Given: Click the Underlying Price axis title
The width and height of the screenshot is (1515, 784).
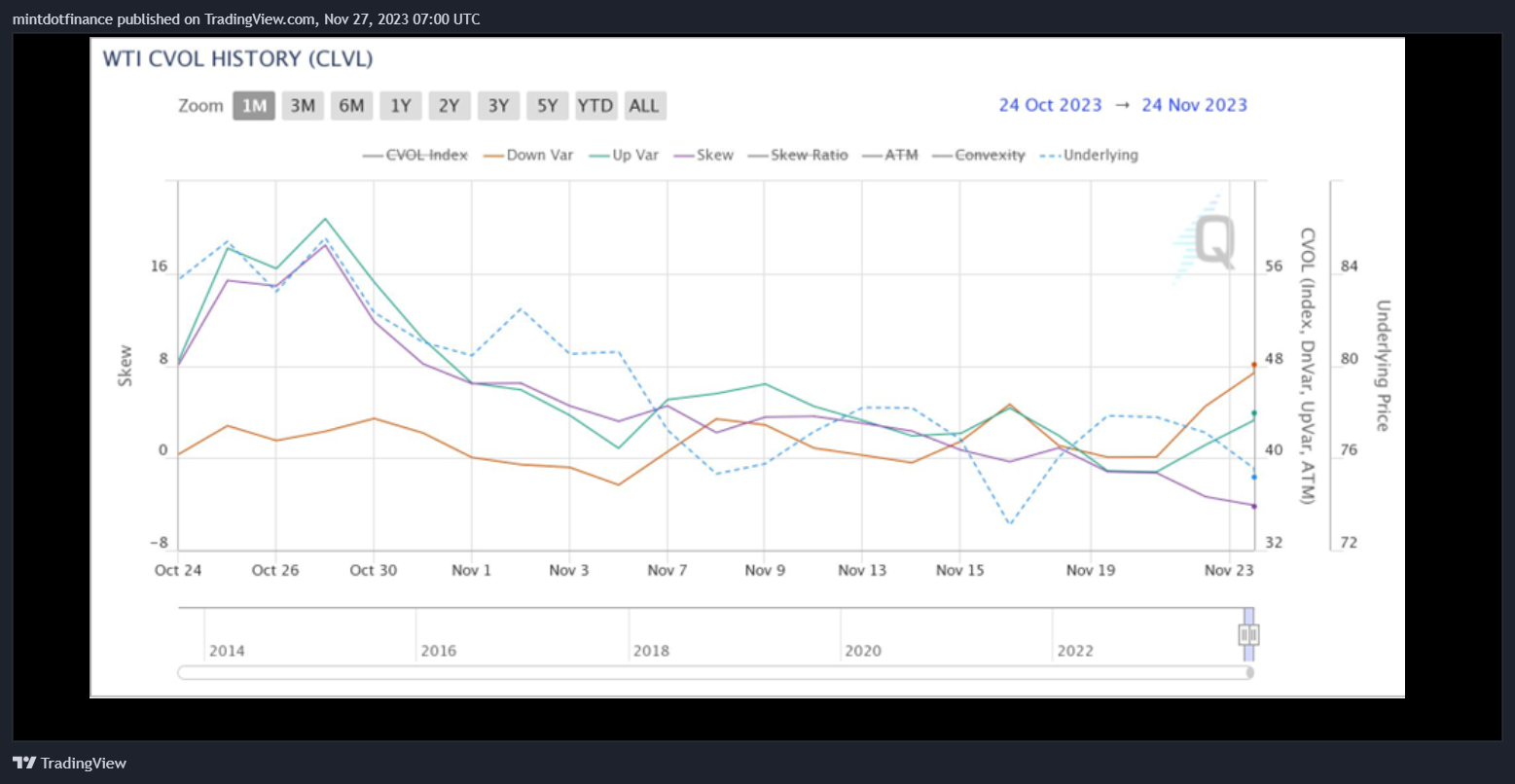Looking at the screenshot, I should pos(1383,365).
